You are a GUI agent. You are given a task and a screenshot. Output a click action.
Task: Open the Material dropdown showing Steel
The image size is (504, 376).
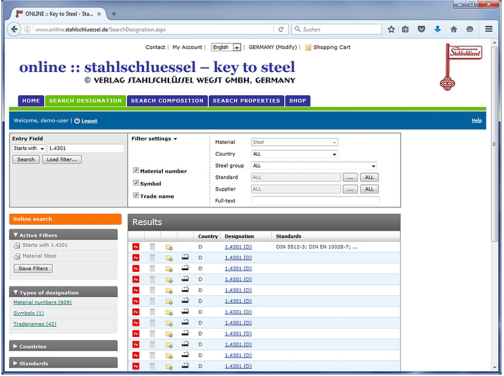[294, 142]
